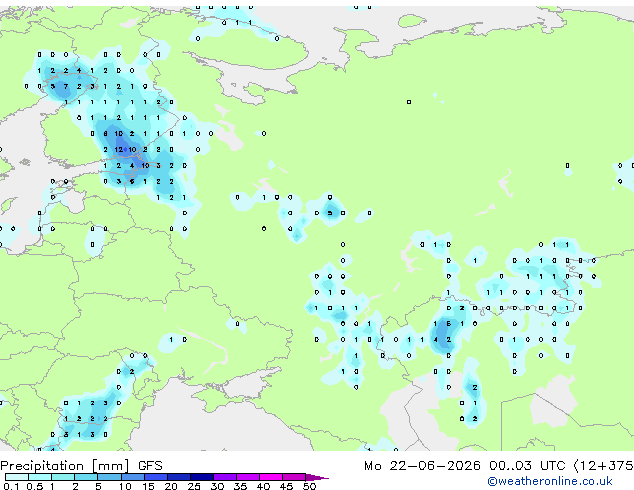Click the 'GFS' model label
Viewport: 634px width, 490px height.
click(x=150, y=466)
